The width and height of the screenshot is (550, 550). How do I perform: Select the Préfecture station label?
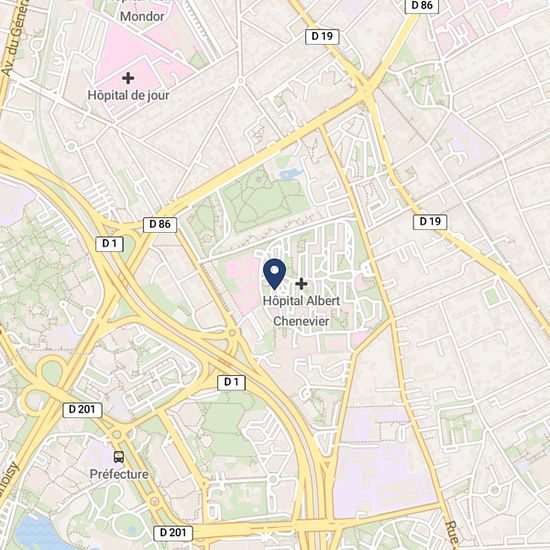(x=119, y=474)
